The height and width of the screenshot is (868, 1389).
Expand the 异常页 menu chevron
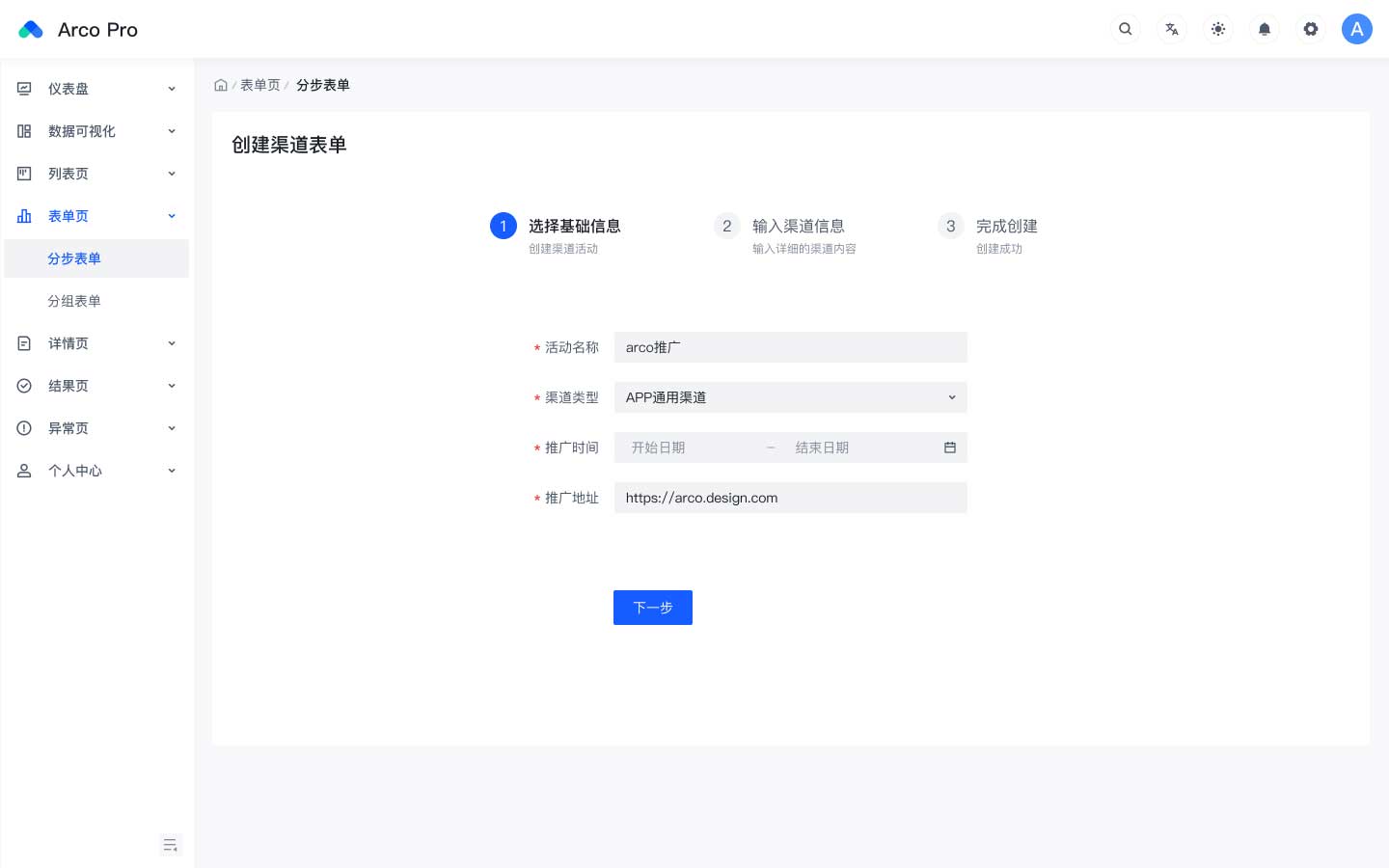pyautogui.click(x=172, y=428)
